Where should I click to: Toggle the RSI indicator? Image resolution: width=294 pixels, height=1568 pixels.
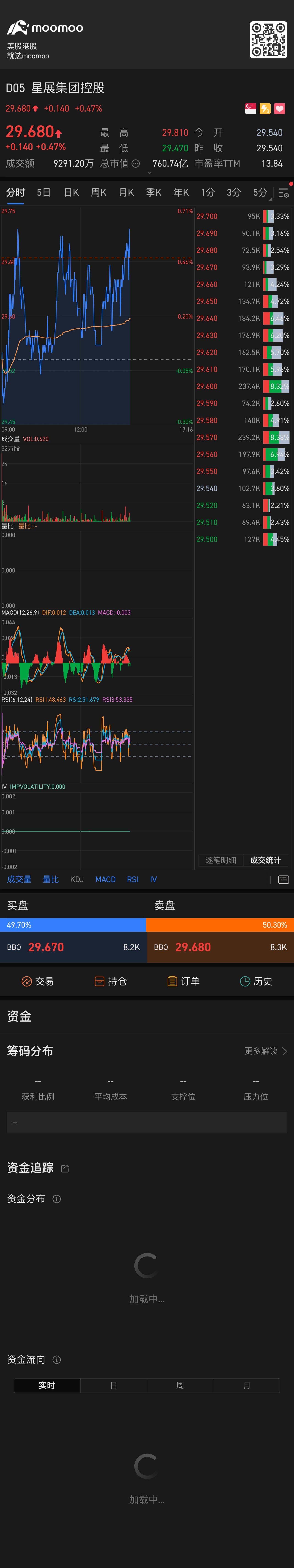[x=133, y=880]
